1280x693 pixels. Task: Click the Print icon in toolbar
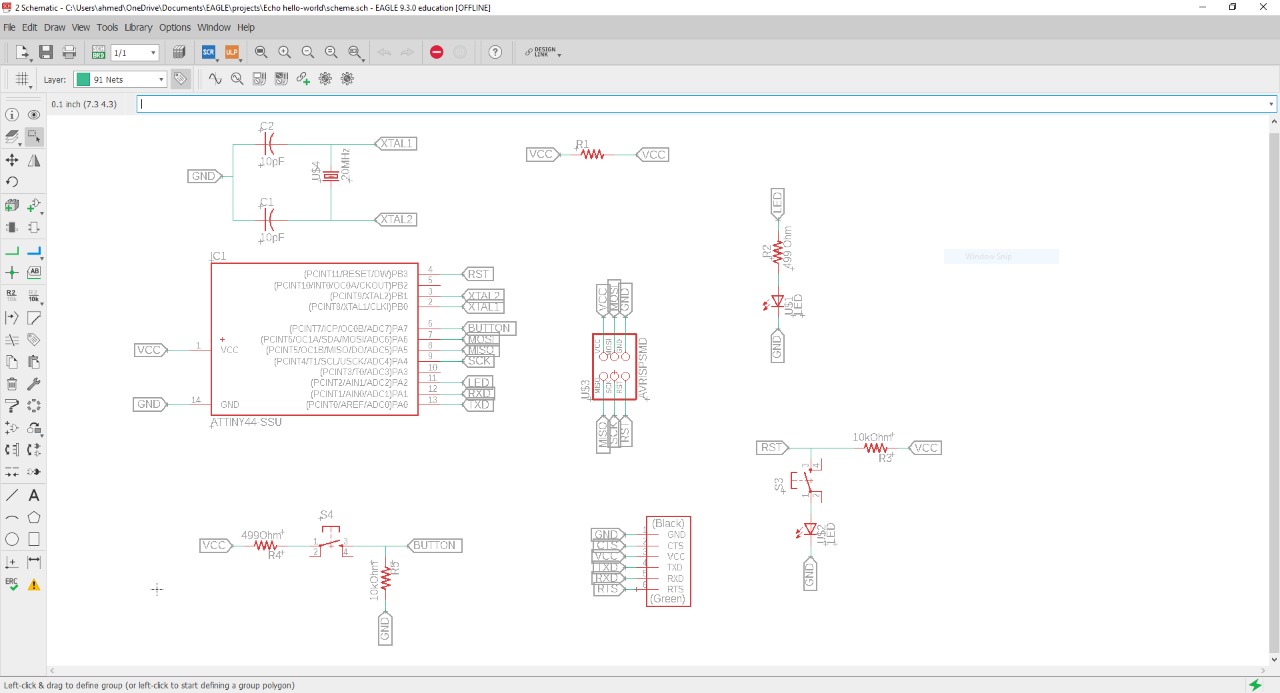[69, 52]
